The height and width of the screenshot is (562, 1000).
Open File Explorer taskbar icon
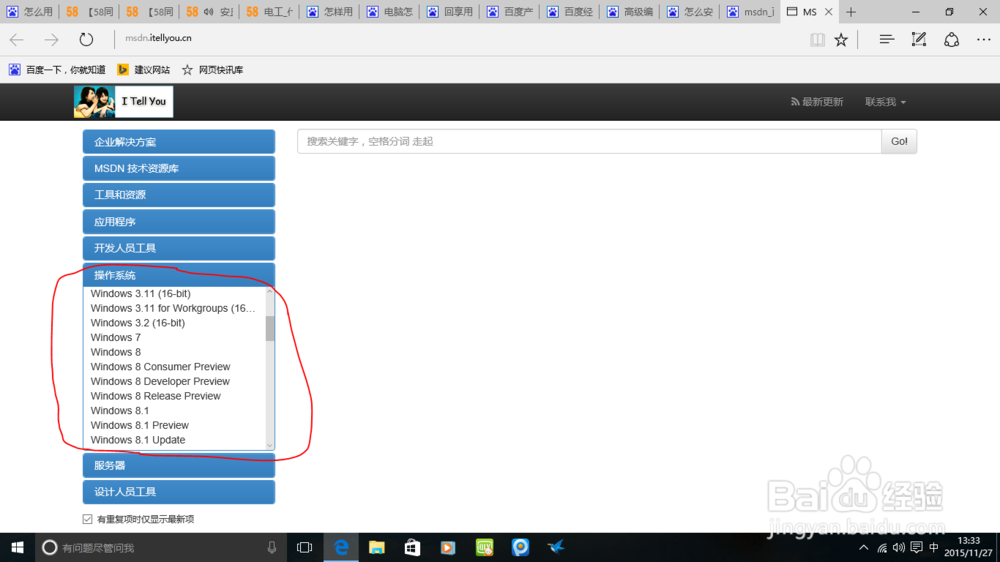pyautogui.click(x=377, y=547)
